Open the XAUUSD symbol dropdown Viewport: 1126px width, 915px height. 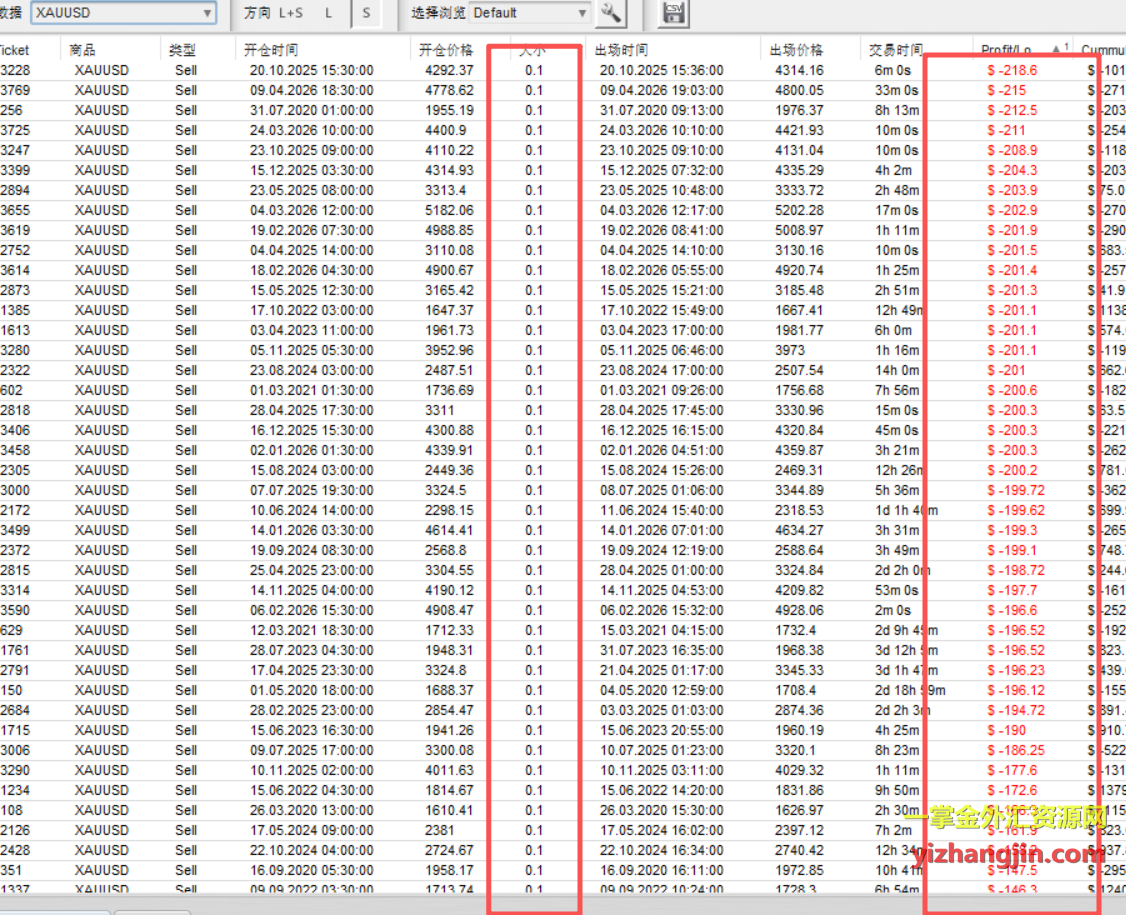tap(123, 13)
